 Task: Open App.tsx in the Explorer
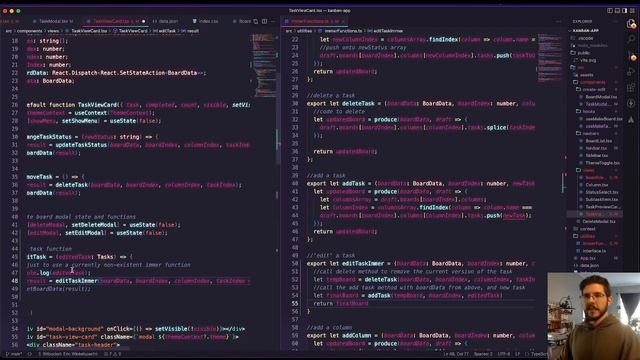(587, 258)
